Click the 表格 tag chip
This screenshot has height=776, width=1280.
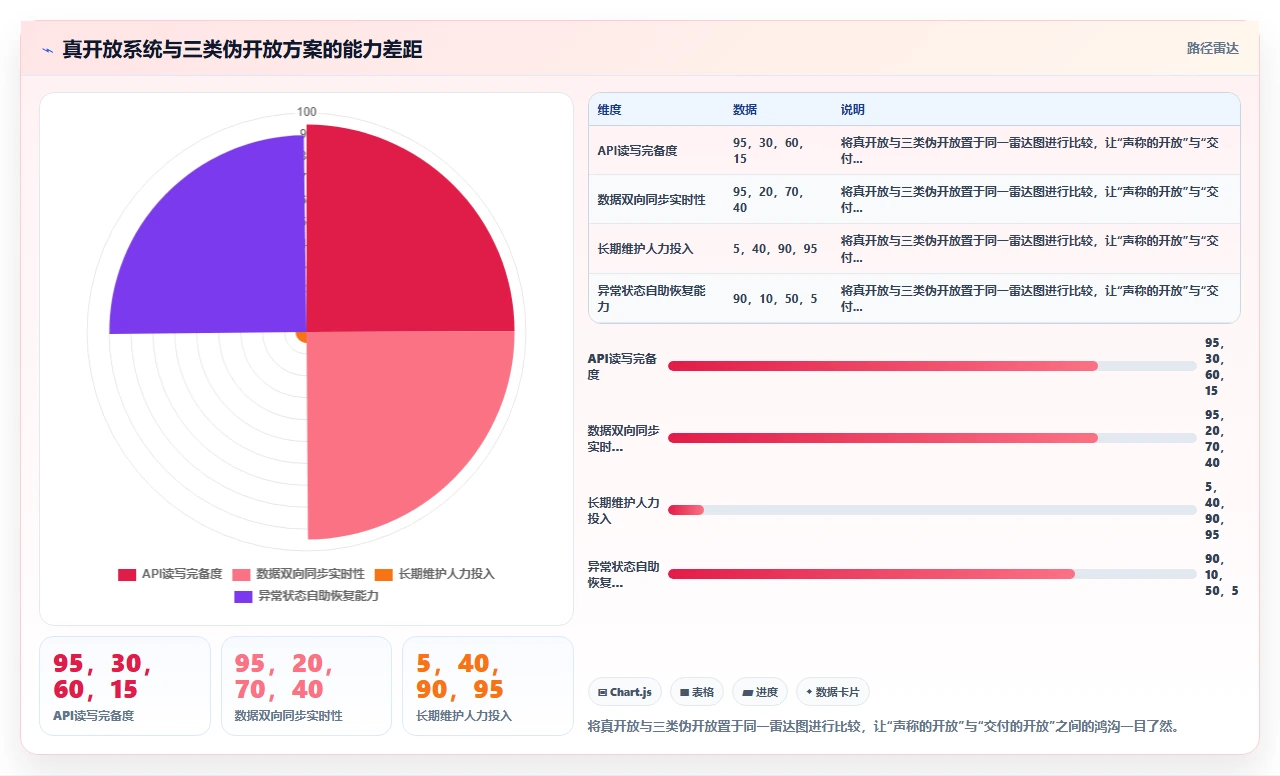tap(697, 692)
